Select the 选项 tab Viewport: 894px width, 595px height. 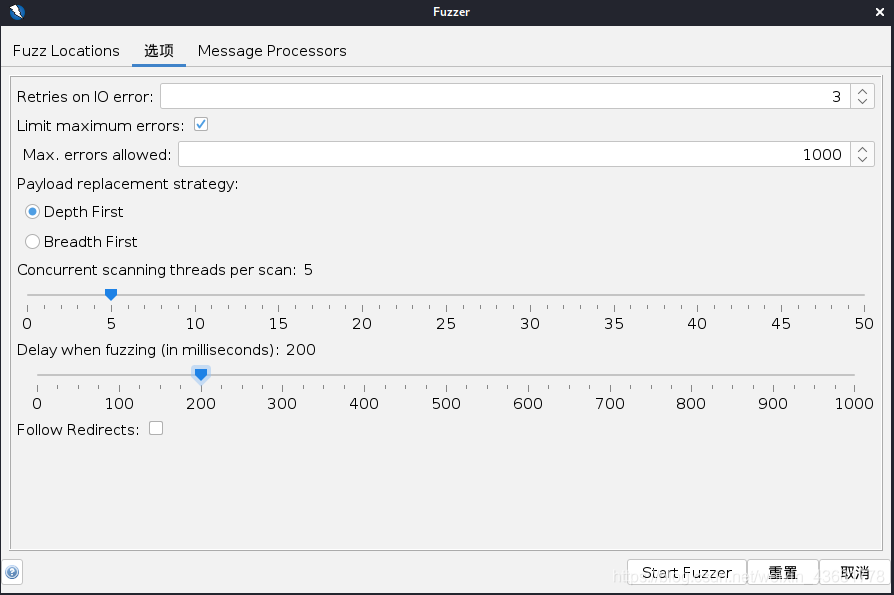(x=159, y=51)
